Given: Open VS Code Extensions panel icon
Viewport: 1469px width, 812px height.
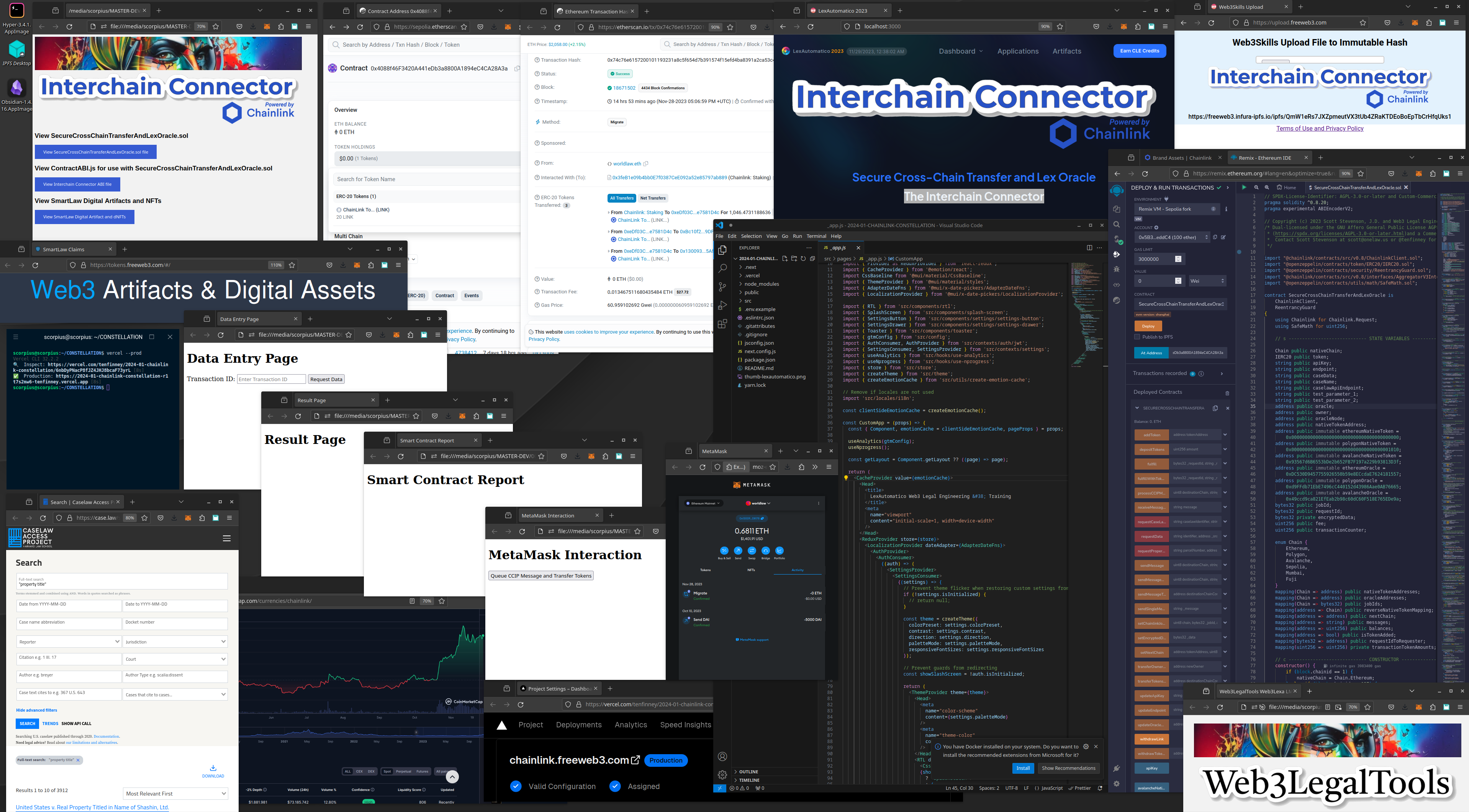Looking at the screenshot, I should [x=722, y=324].
